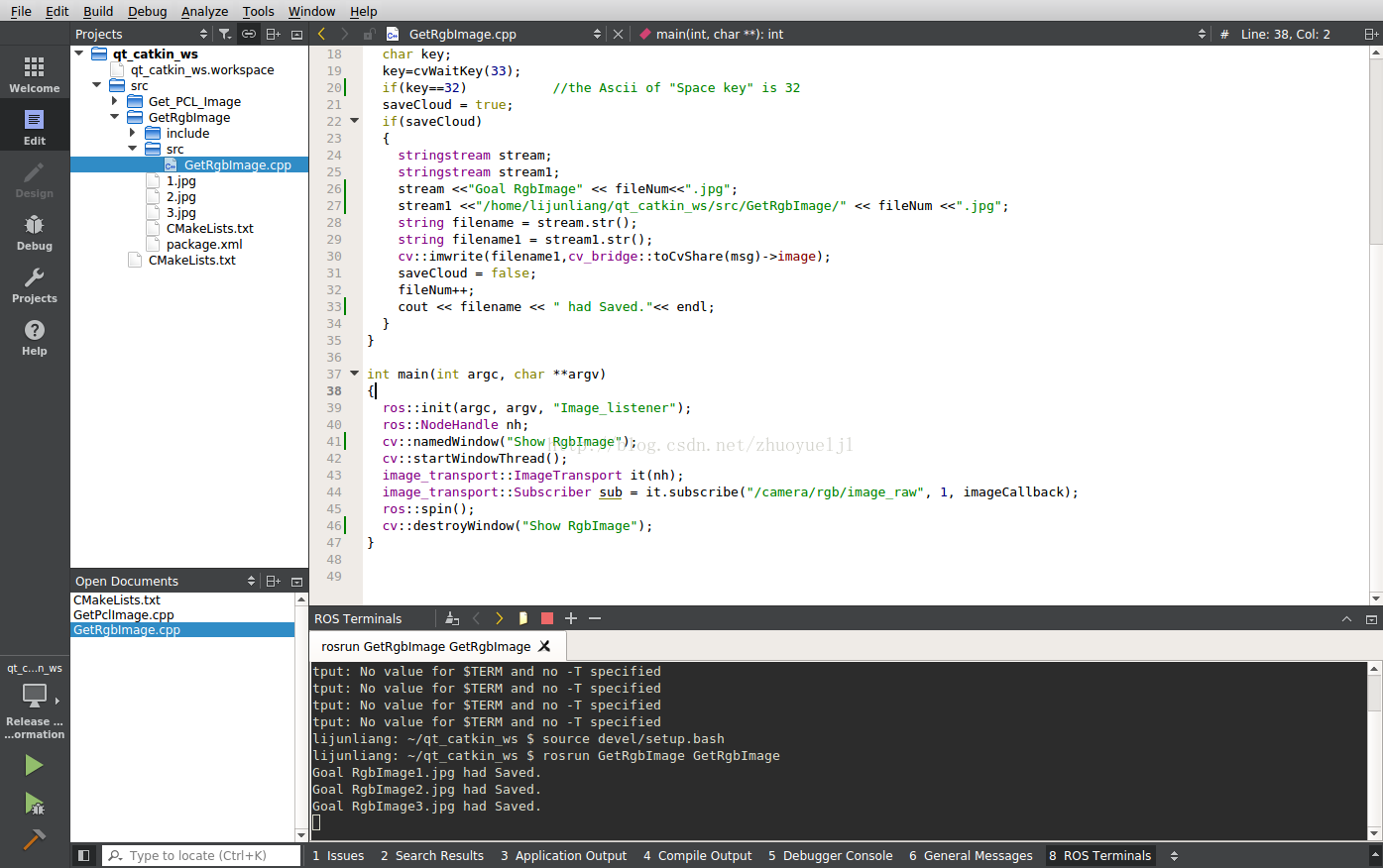Collapse the GetRgbImage folder
This screenshot has width=1383, height=868.
(114, 117)
